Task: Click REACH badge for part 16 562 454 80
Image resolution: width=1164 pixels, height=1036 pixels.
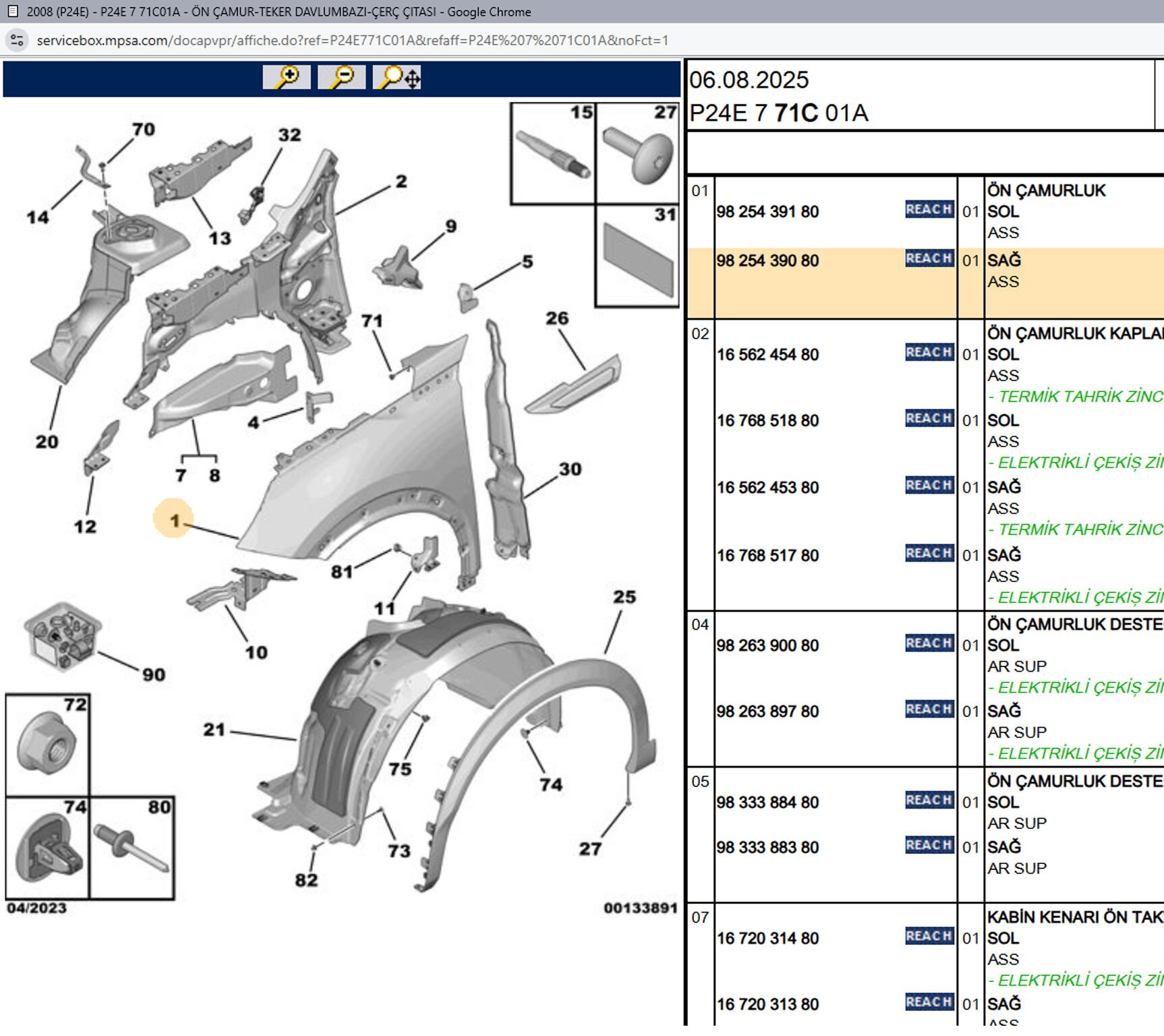Action: [929, 353]
